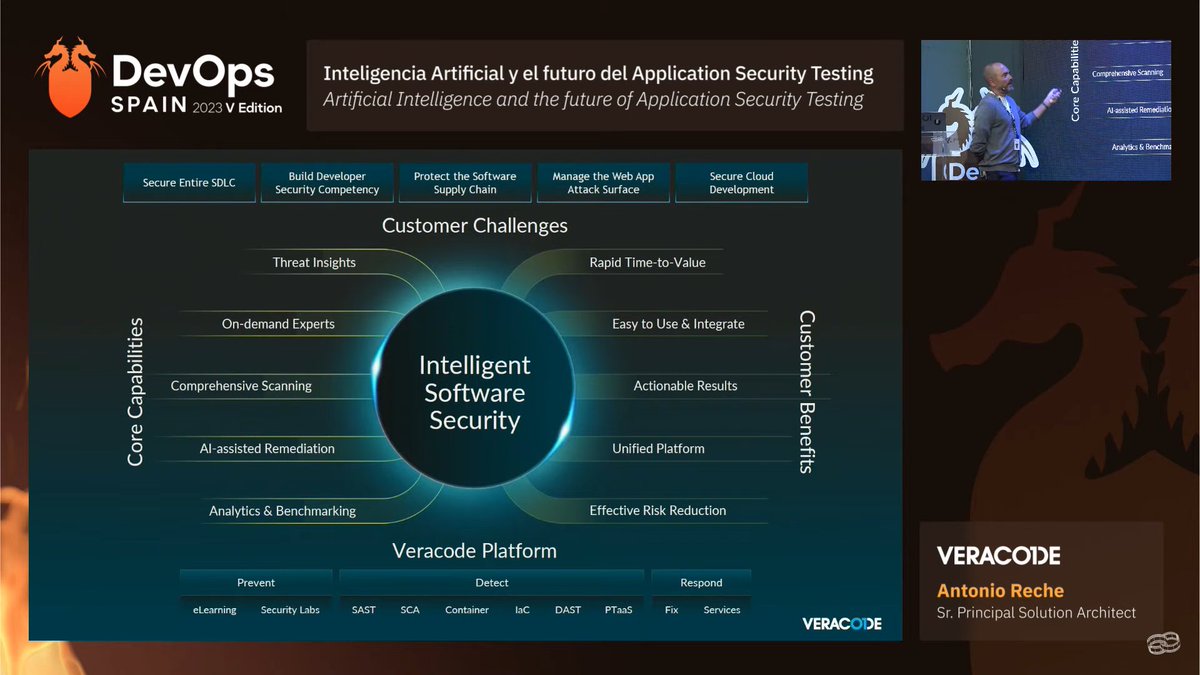Click the Threat Insights label
The height and width of the screenshot is (675, 1200).
coord(314,262)
